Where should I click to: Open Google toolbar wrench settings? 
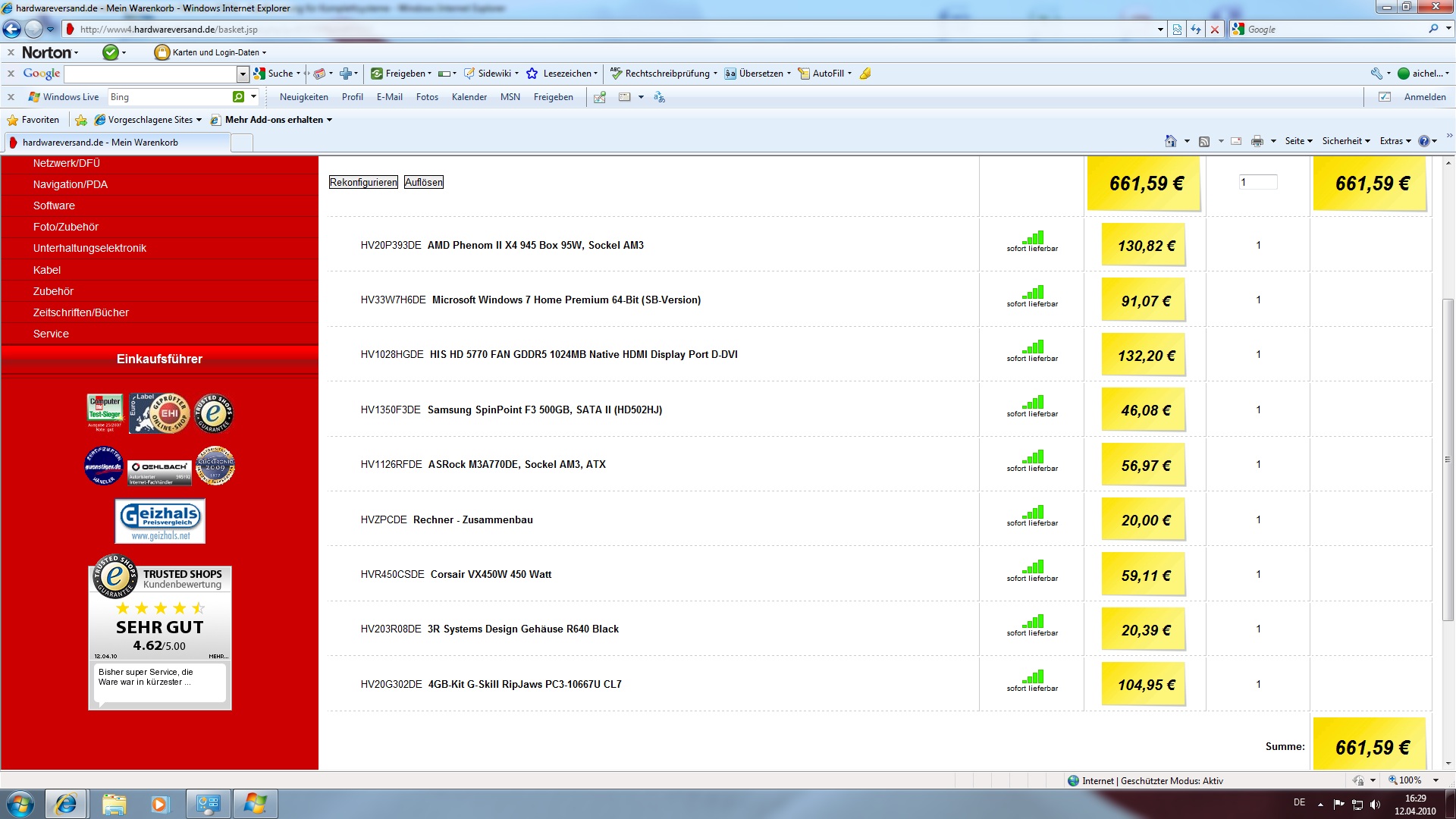point(1376,74)
